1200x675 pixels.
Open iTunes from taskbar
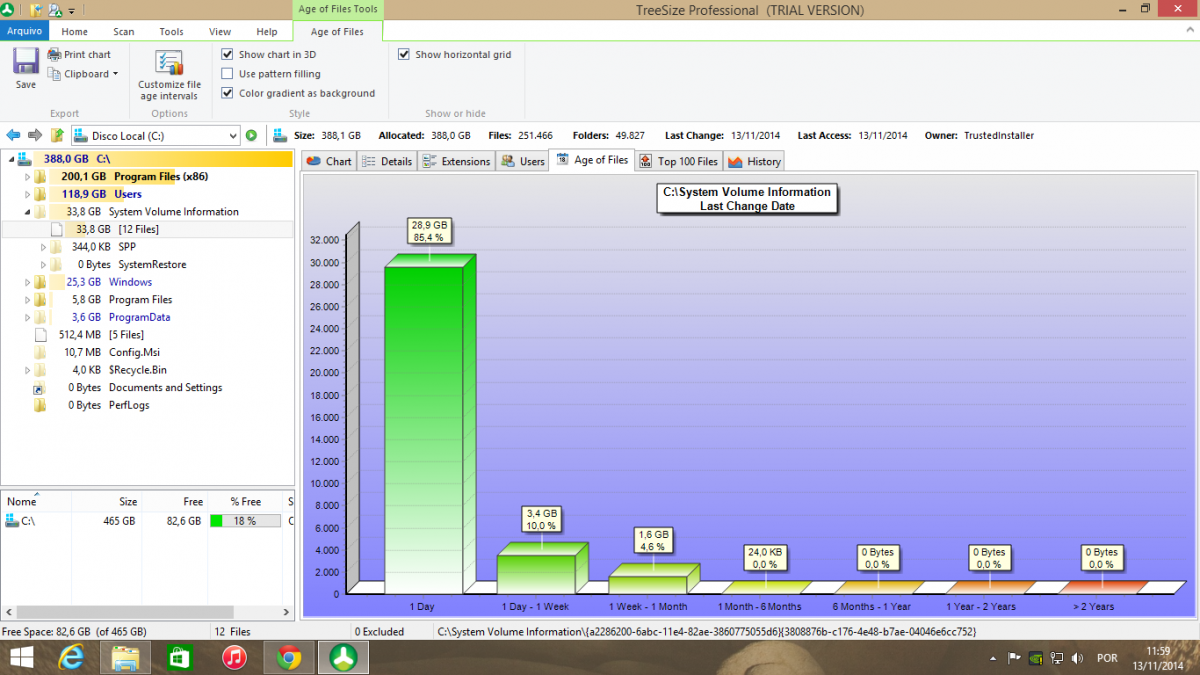click(x=234, y=657)
